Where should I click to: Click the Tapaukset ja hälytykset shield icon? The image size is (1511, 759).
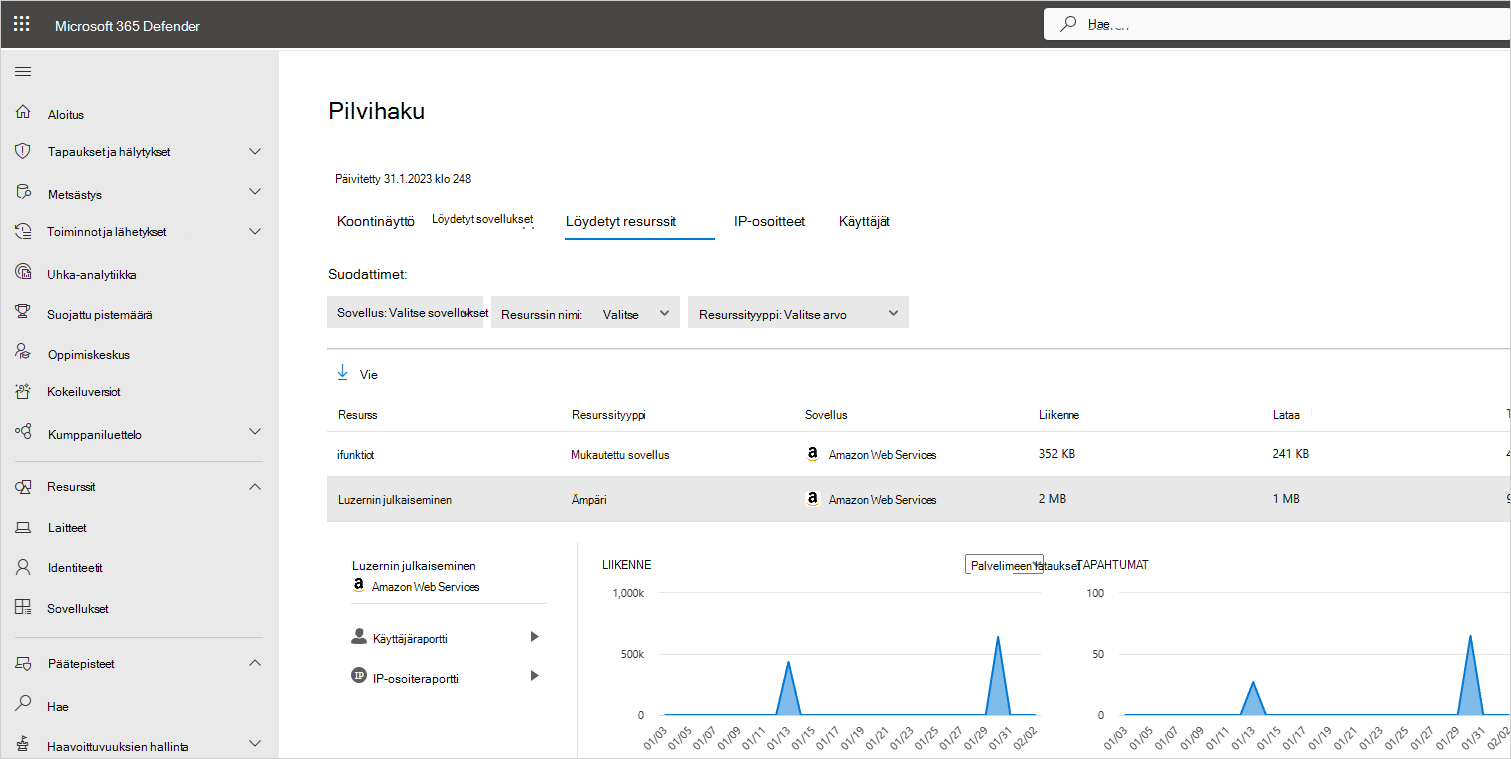point(24,151)
